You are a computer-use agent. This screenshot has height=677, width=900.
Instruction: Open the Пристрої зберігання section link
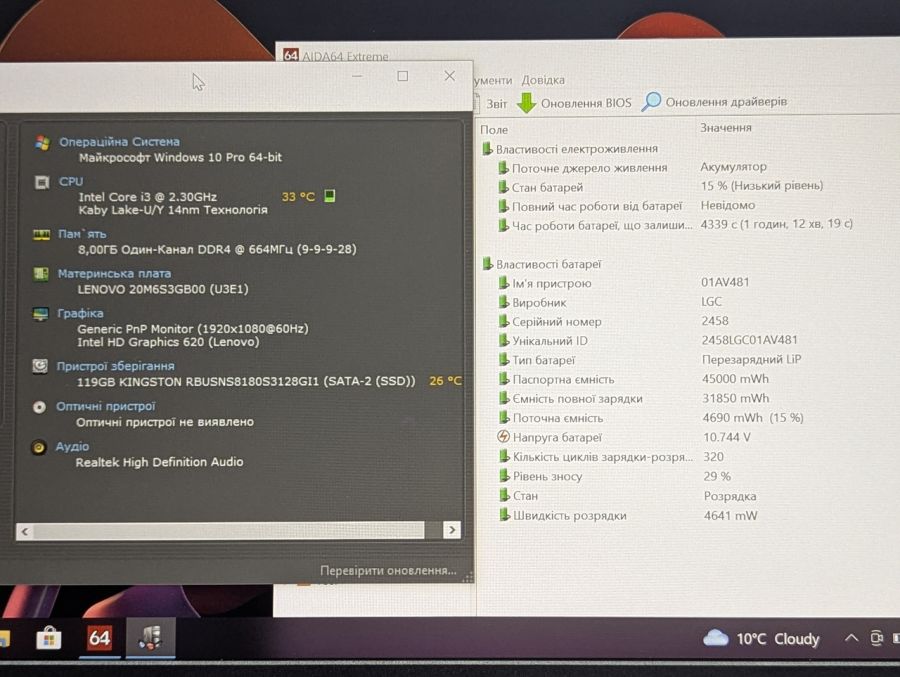(115, 366)
